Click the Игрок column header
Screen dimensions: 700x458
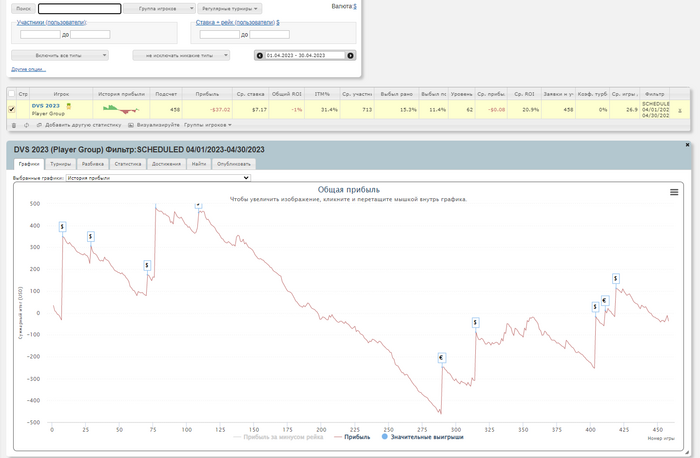pos(61,94)
